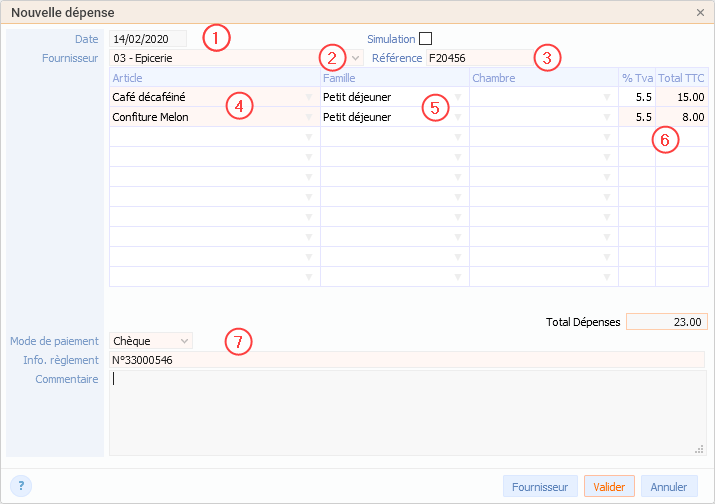Enable the Simulation checkbox
This screenshot has height=504, width=715.
(426, 39)
